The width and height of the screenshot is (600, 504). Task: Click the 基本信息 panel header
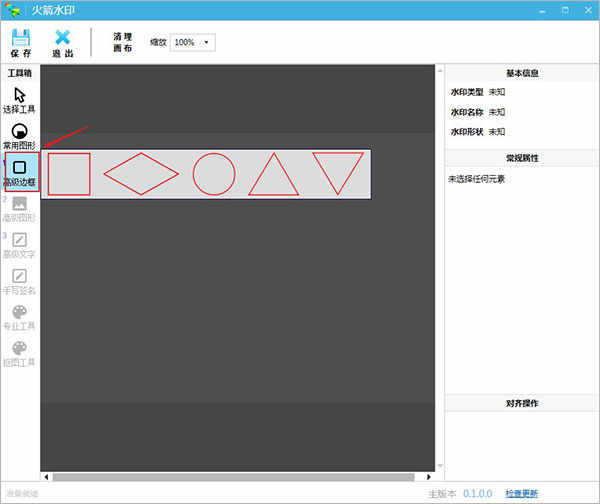pos(522,73)
